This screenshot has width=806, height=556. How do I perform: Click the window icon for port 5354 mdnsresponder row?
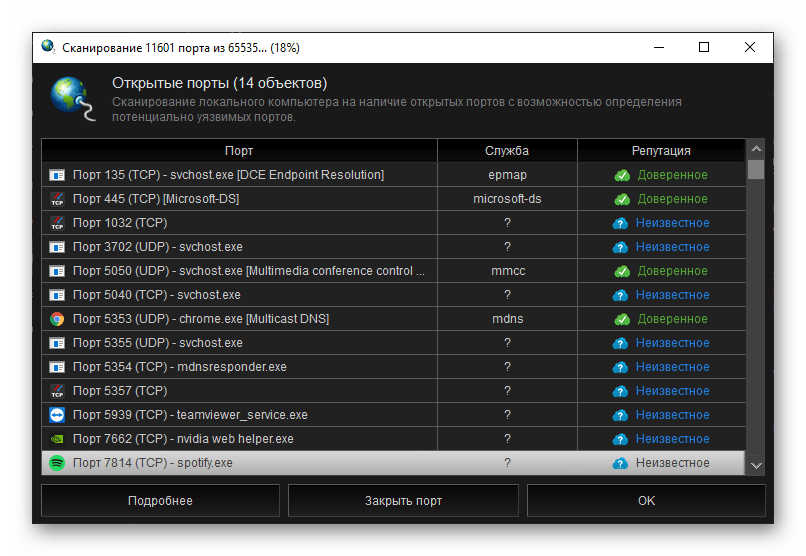(x=57, y=367)
